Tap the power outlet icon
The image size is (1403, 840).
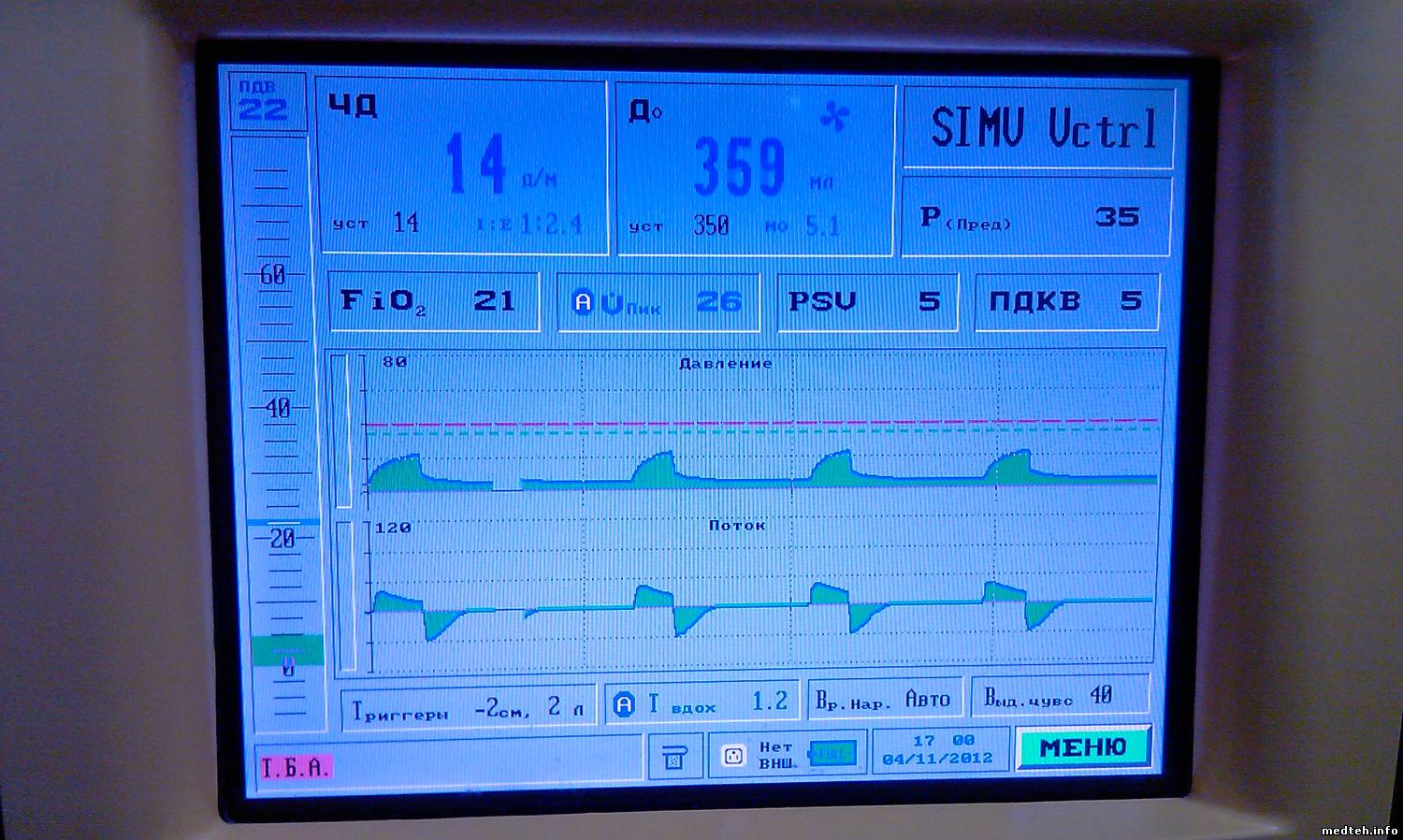(734, 756)
